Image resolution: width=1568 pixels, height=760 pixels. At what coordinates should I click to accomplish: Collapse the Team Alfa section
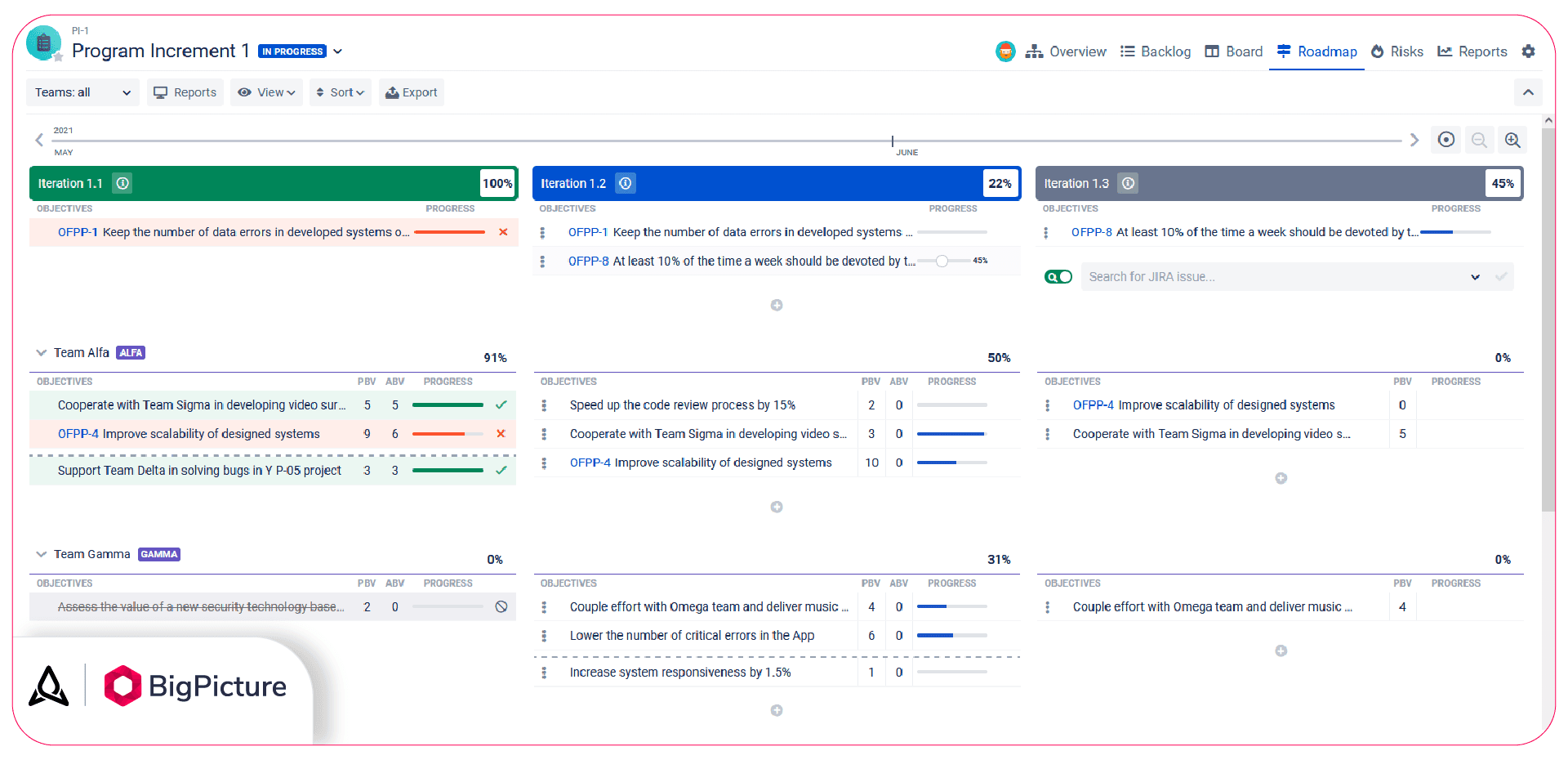(x=41, y=353)
